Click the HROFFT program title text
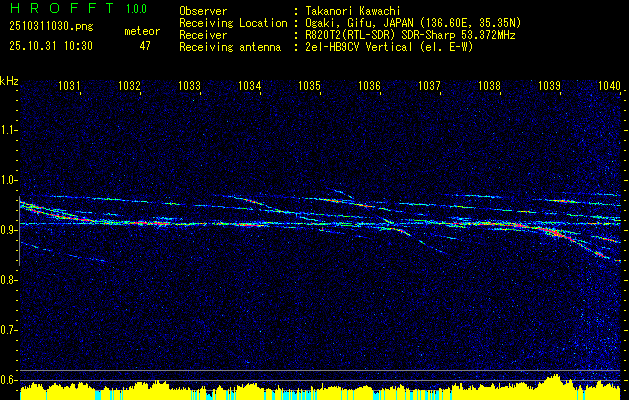 click(x=62, y=8)
